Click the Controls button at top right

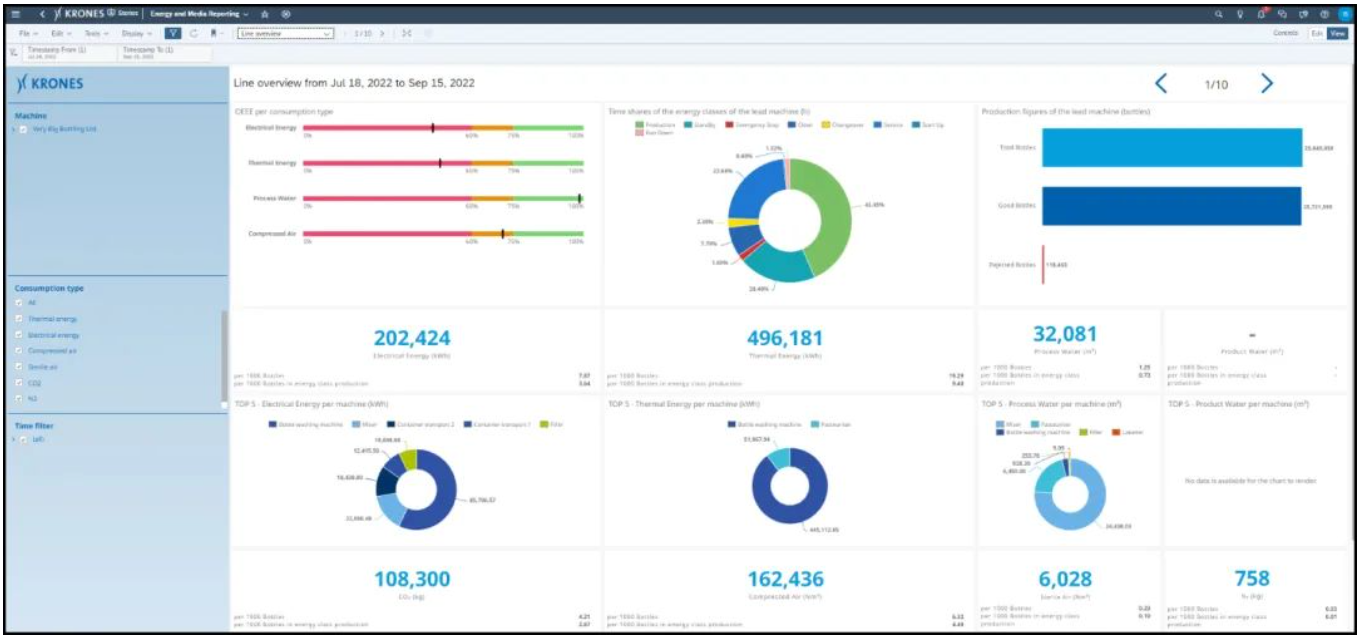tap(1285, 33)
